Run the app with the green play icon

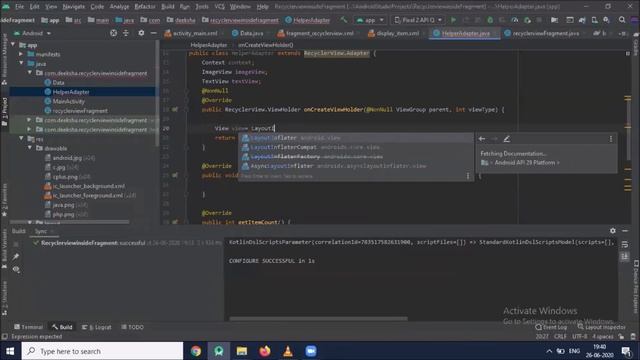453,20
